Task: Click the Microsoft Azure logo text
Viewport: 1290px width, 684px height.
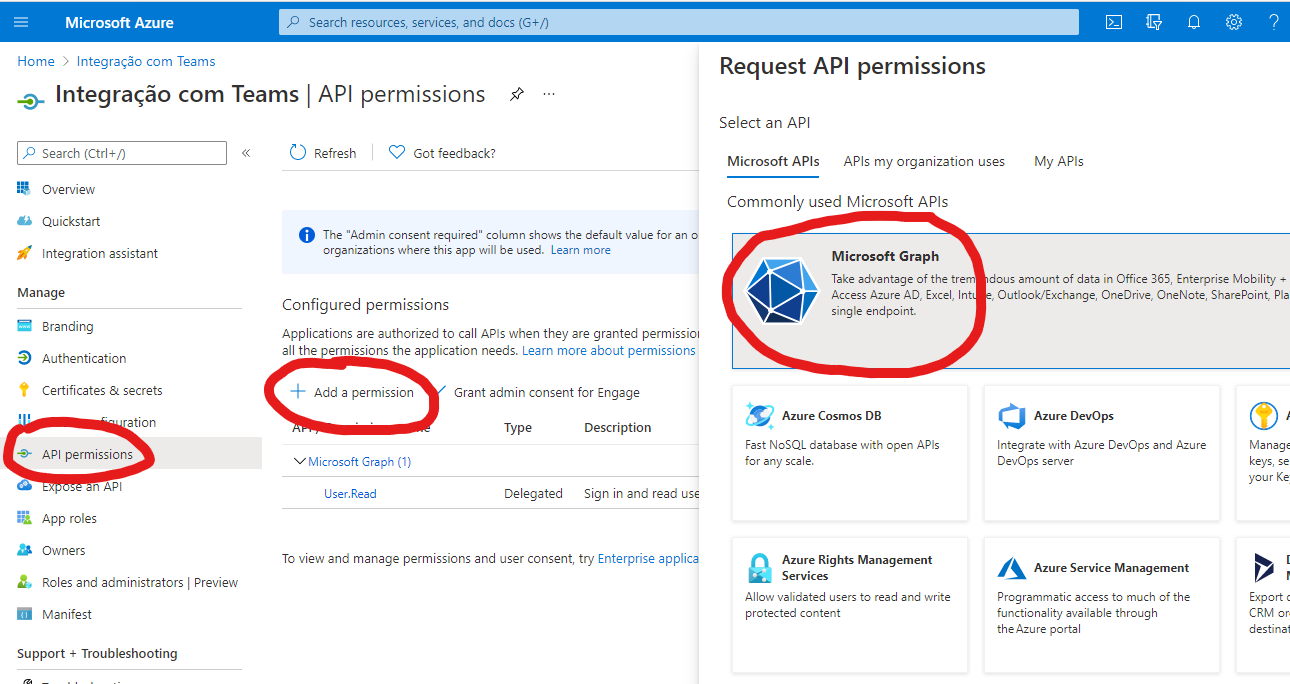Action: point(119,22)
